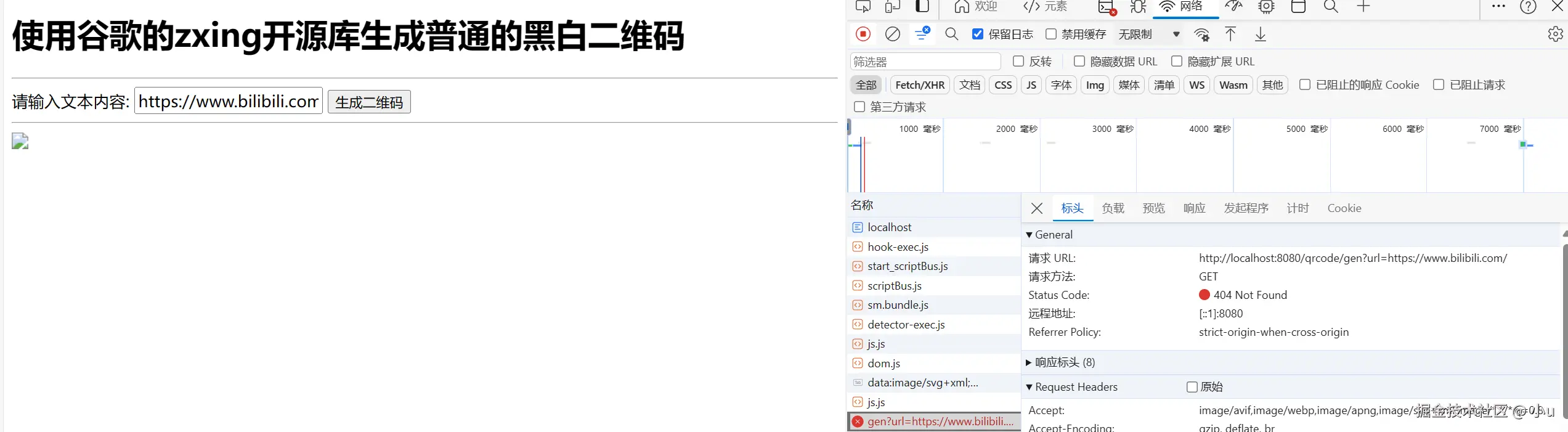This screenshot has height=432, width=1568.
Task: Select the sm.bundle.js request row
Action: point(934,305)
